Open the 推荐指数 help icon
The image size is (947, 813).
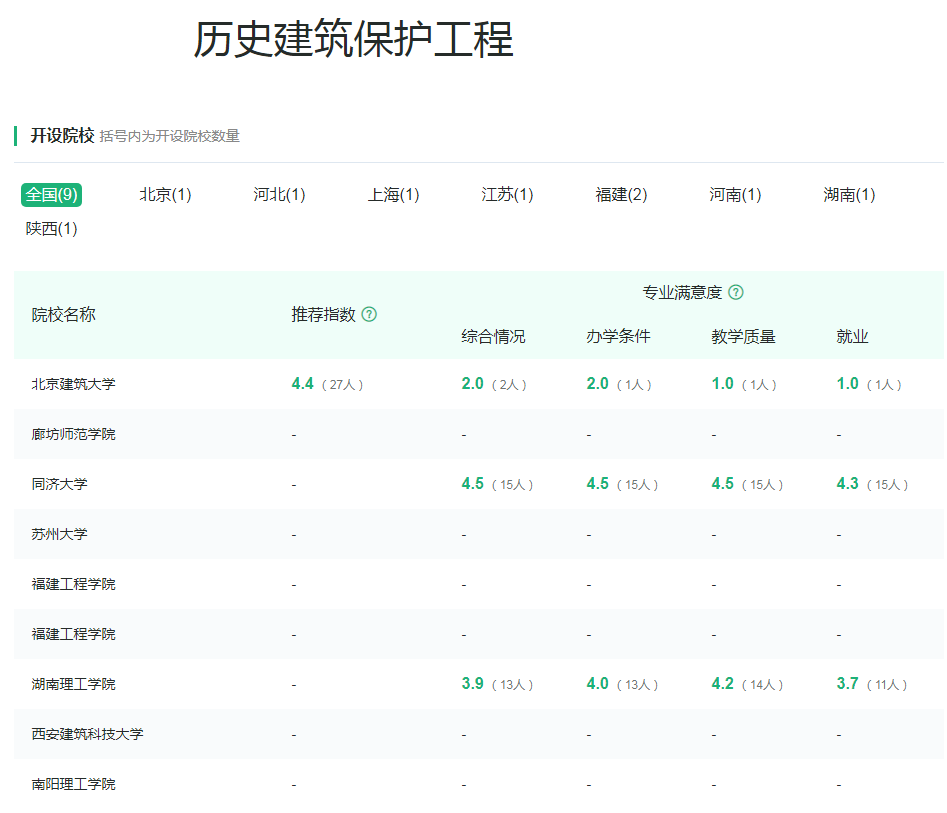369,314
